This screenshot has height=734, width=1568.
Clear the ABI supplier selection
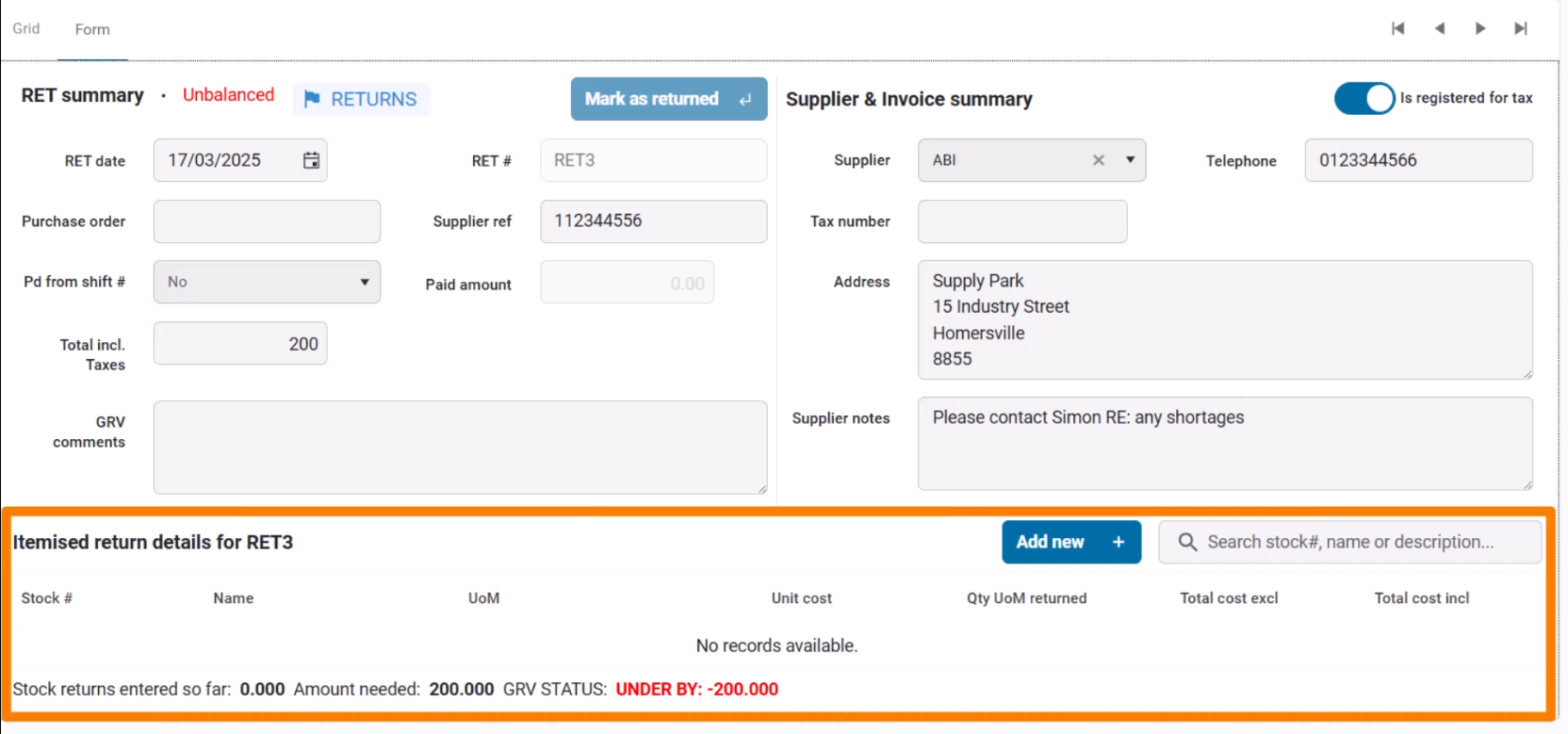click(1099, 160)
